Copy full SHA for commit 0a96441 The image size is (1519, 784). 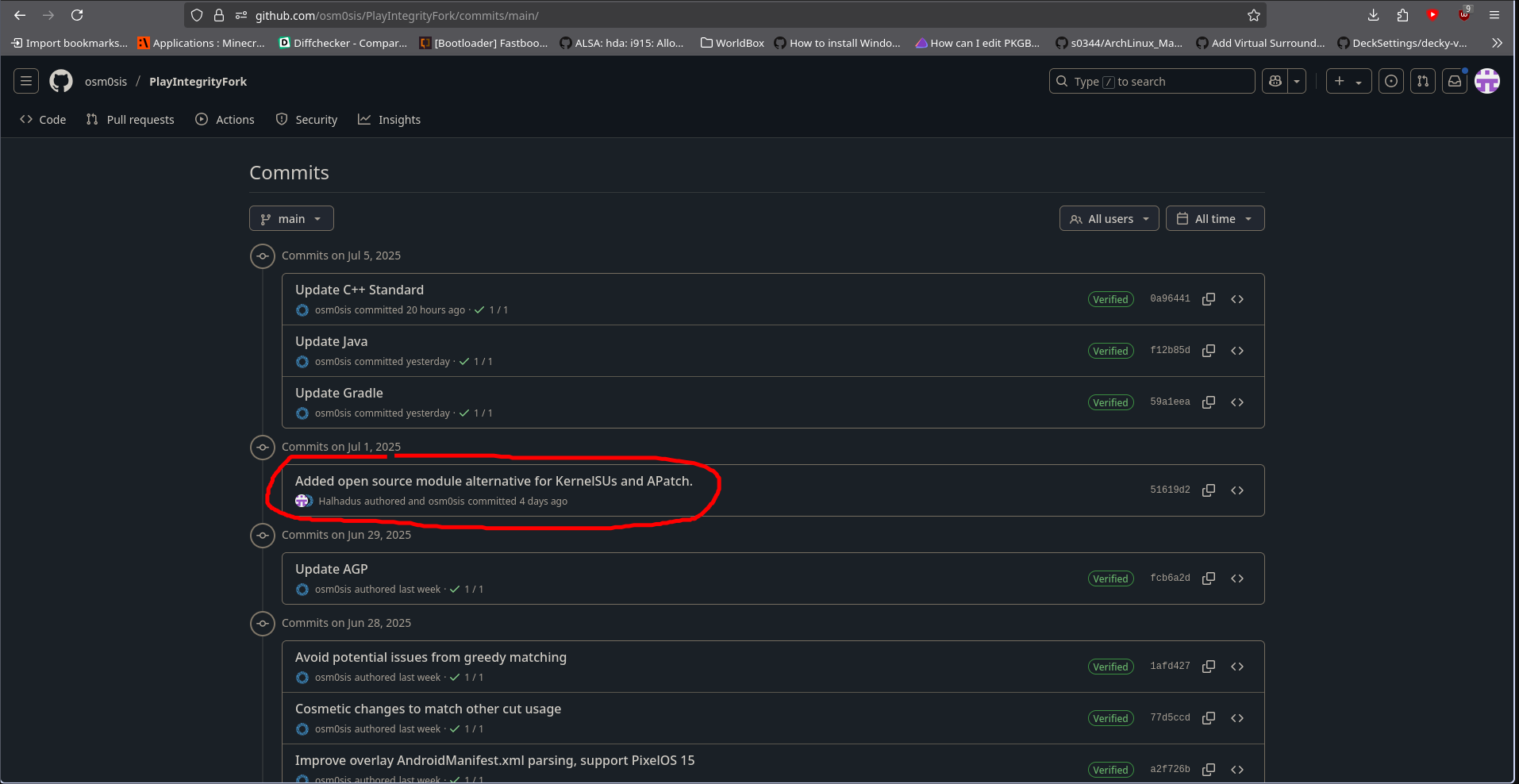[x=1209, y=299]
